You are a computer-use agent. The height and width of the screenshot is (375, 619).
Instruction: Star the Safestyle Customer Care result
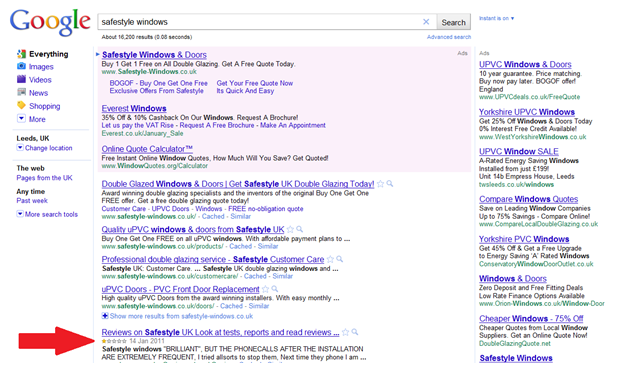[330, 259]
